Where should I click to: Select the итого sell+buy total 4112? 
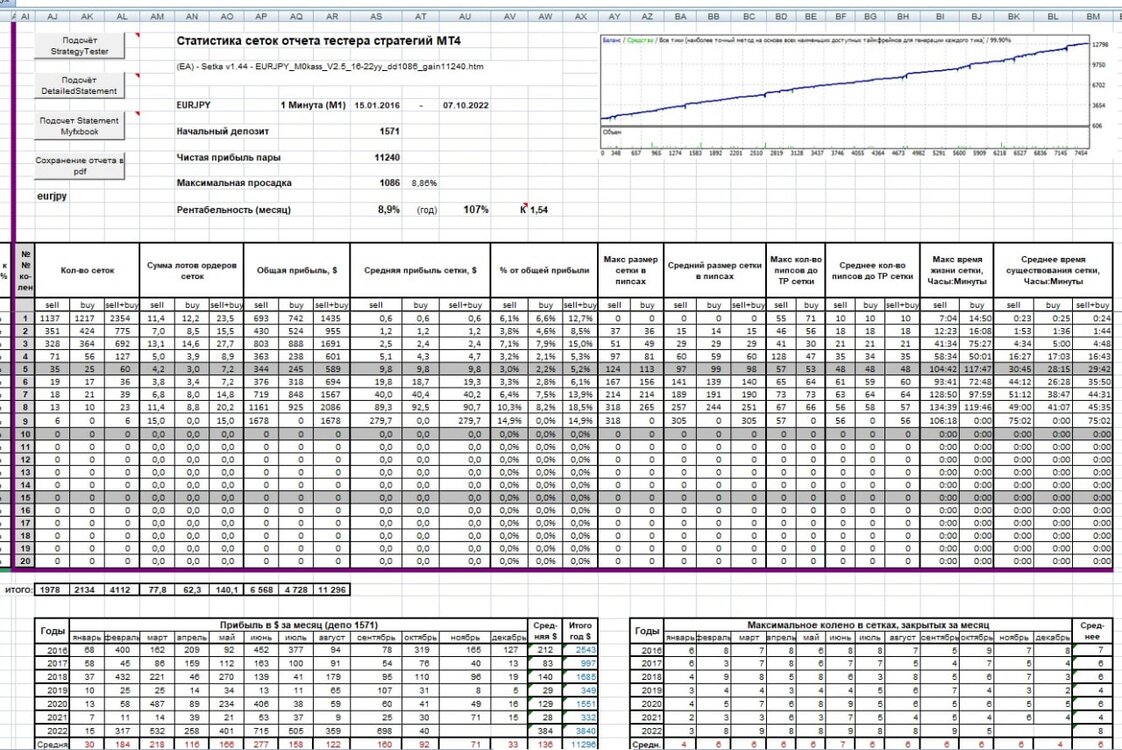(122, 590)
